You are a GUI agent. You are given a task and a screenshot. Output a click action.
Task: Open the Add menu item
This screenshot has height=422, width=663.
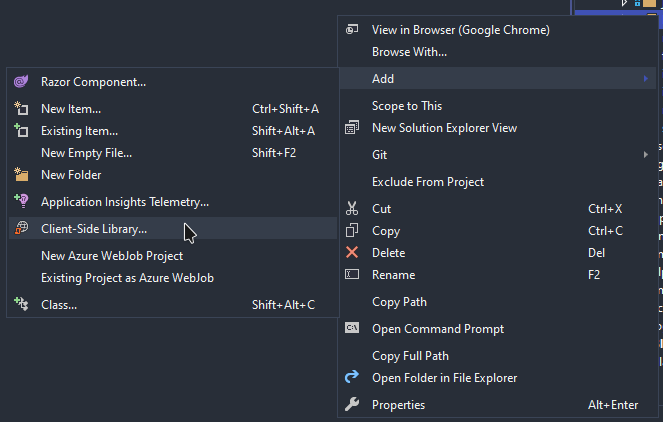point(498,79)
